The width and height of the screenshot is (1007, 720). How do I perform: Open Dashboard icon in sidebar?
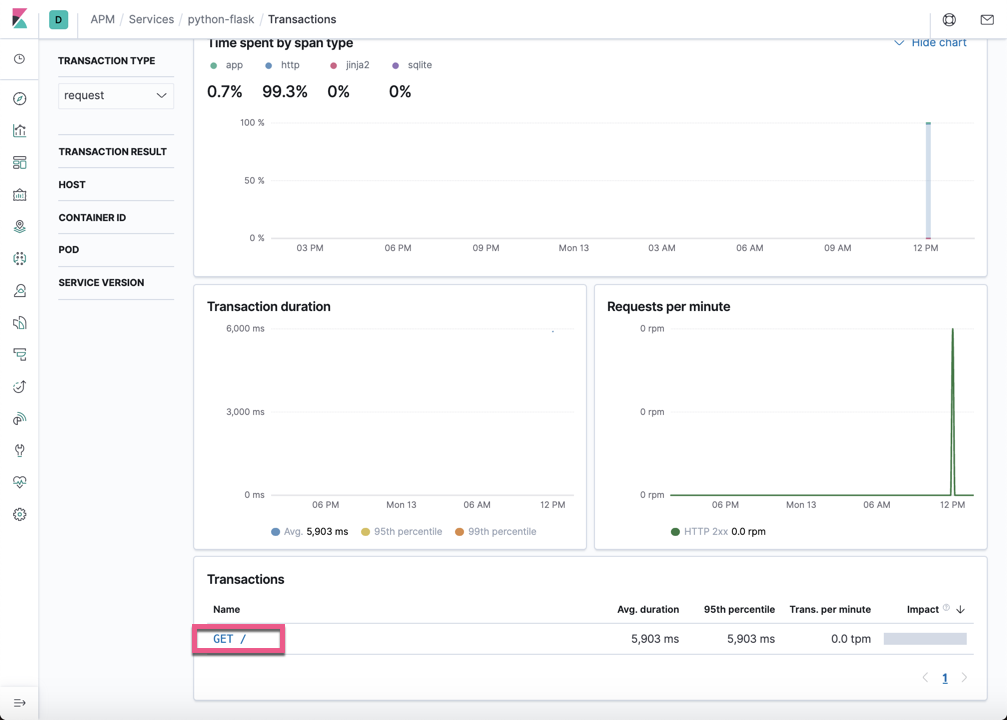click(x=20, y=162)
